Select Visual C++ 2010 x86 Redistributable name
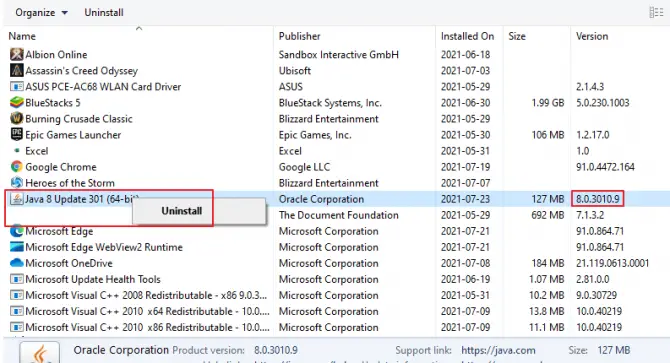The height and width of the screenshot is (363, 670). pos(147,328)
